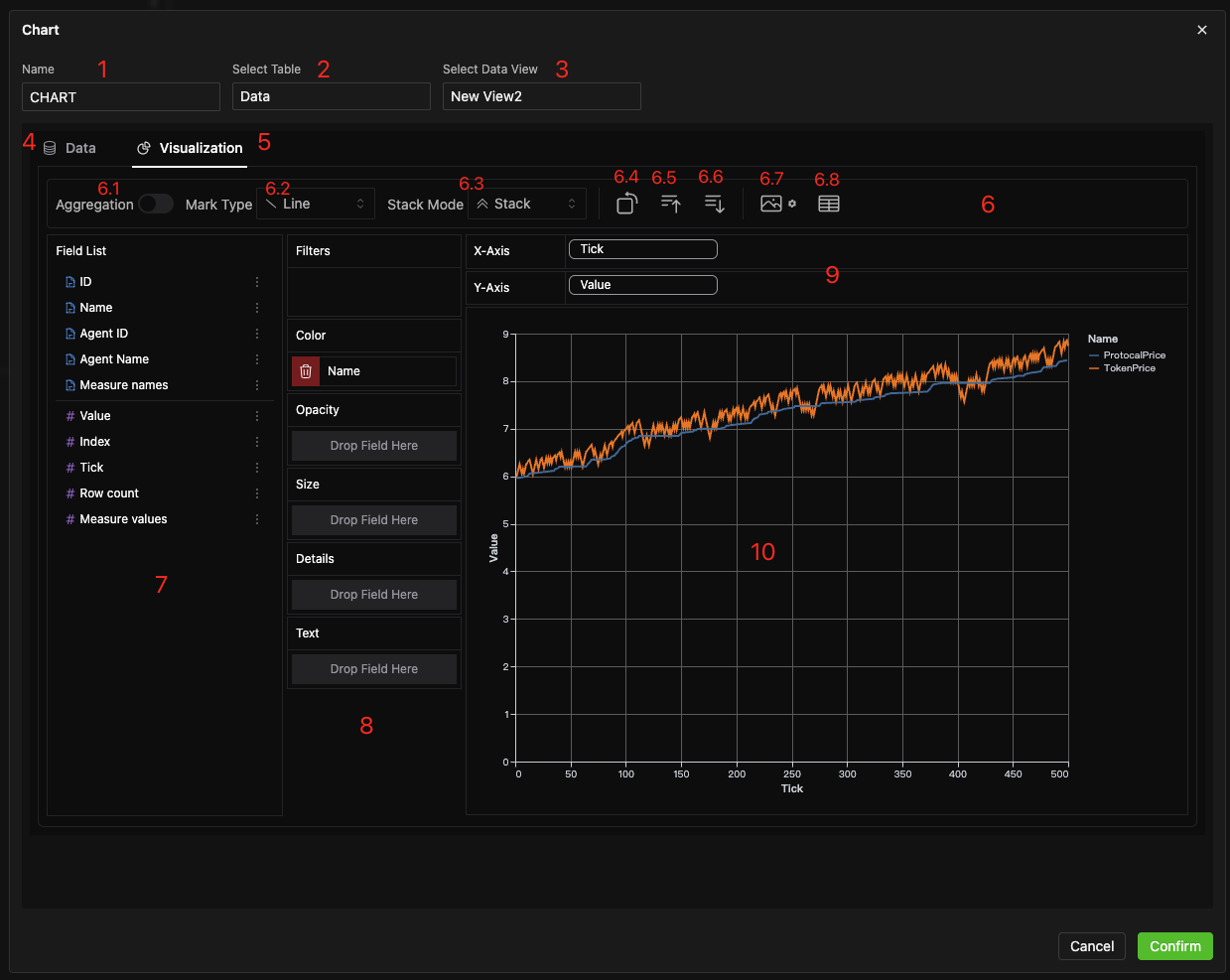
Task: Click the sort descending icon
Action: pos(714,204)
